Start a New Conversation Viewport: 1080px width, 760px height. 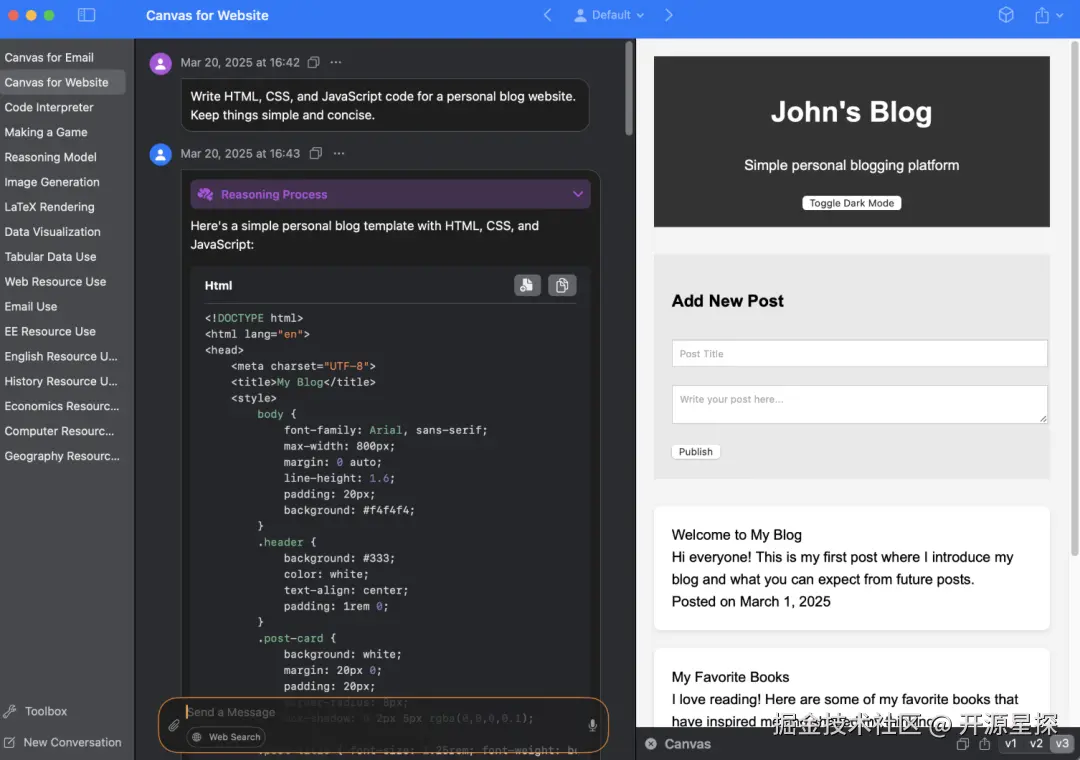click(63, 742)
